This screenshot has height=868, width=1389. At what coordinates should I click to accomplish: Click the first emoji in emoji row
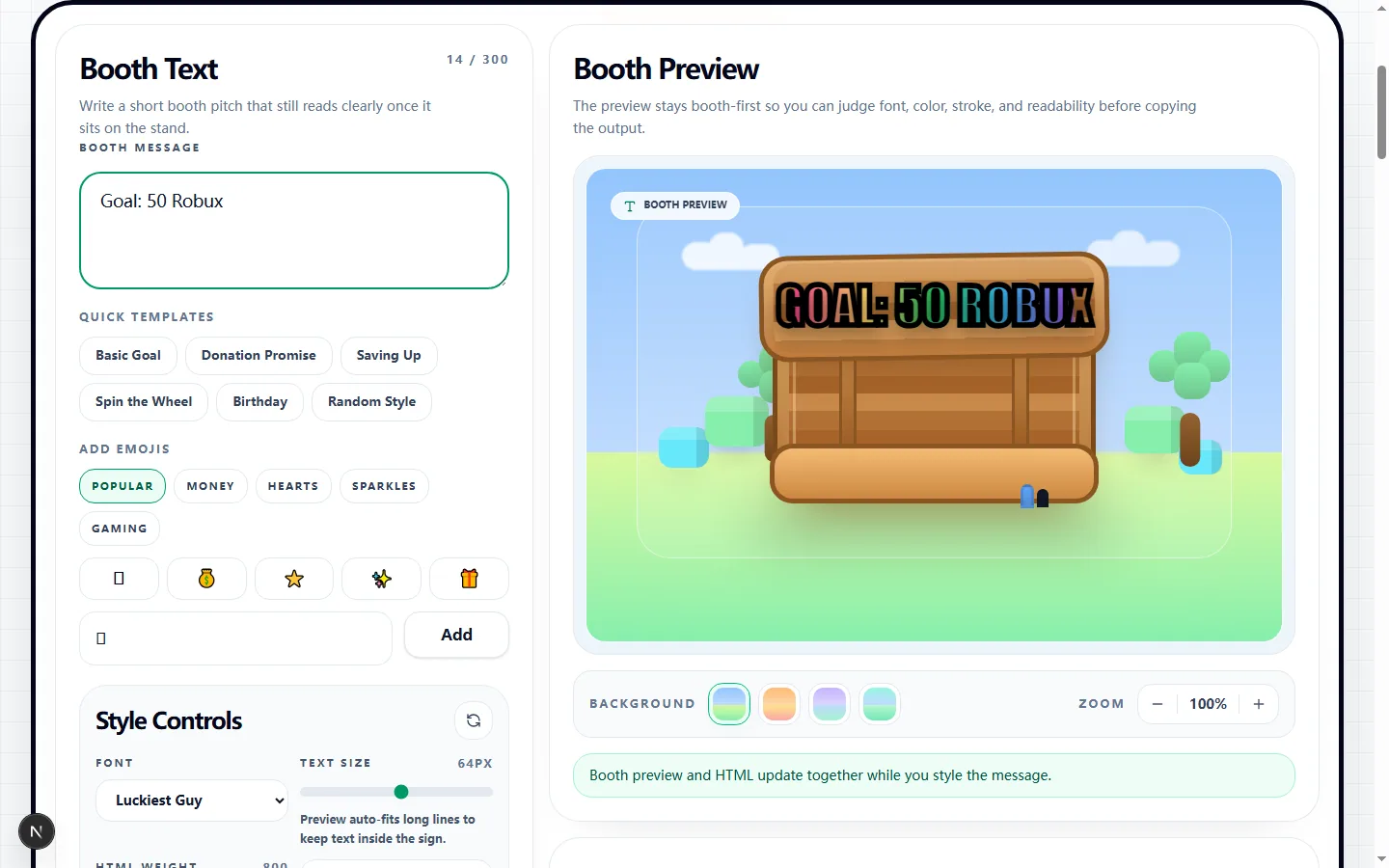pyautogui.click(x=119, y=579)
